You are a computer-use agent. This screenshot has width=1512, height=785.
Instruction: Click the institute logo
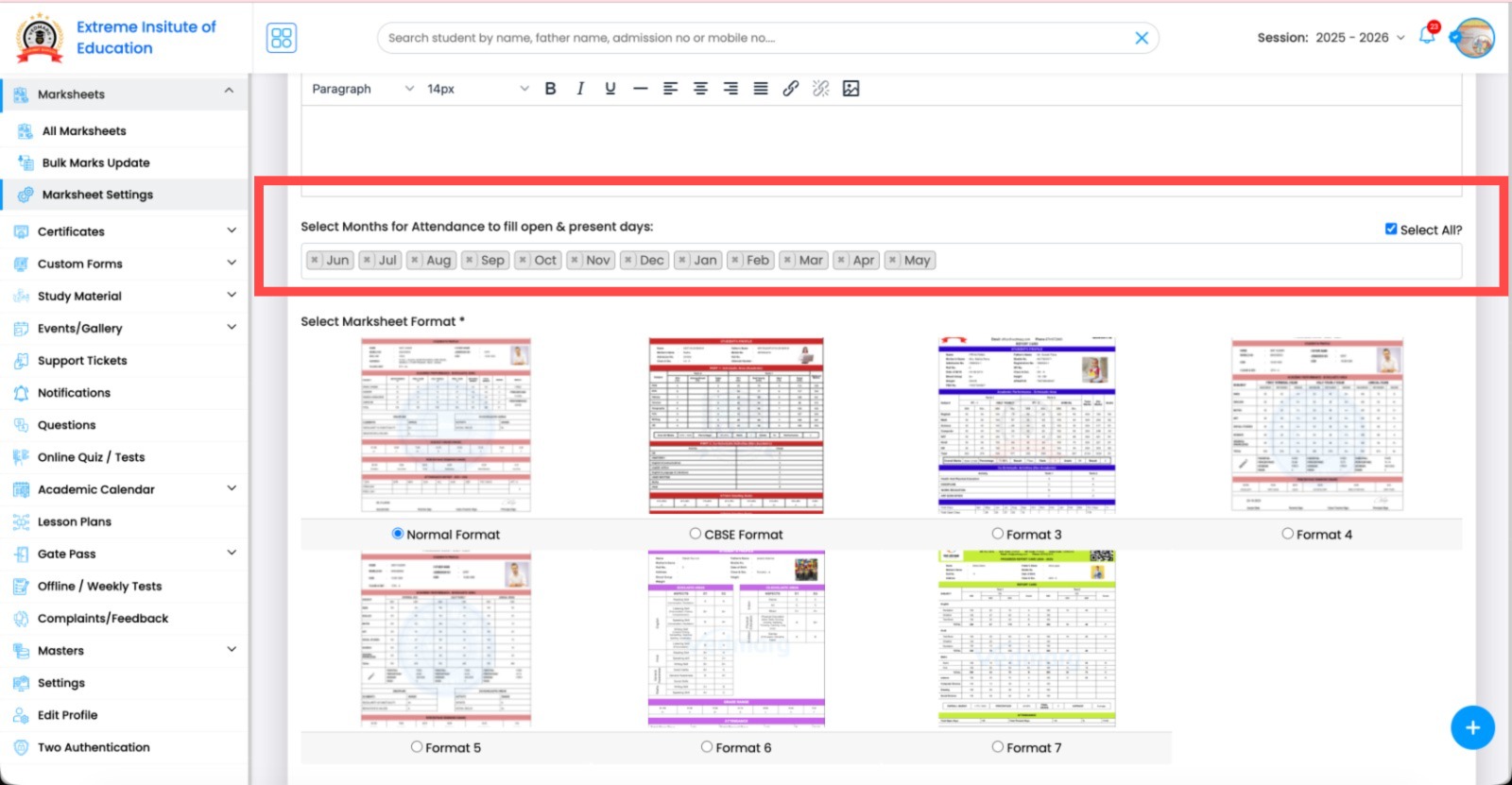click(x=40, y=38)
